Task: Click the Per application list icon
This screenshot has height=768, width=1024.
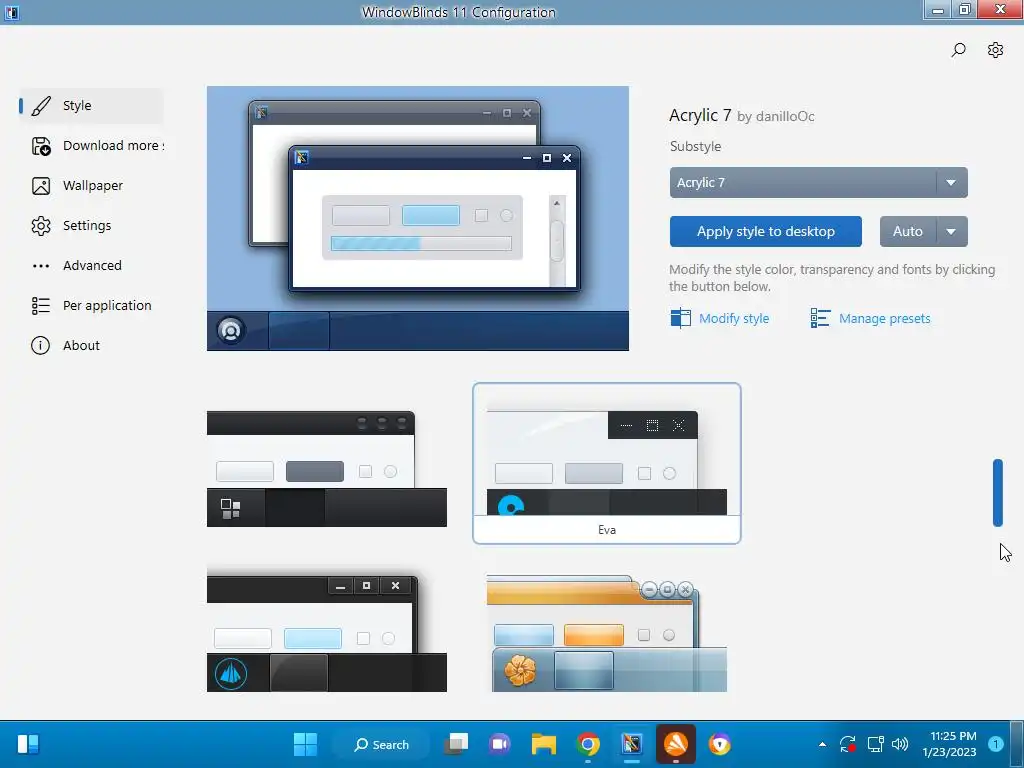Action: (x=41, y=306)
